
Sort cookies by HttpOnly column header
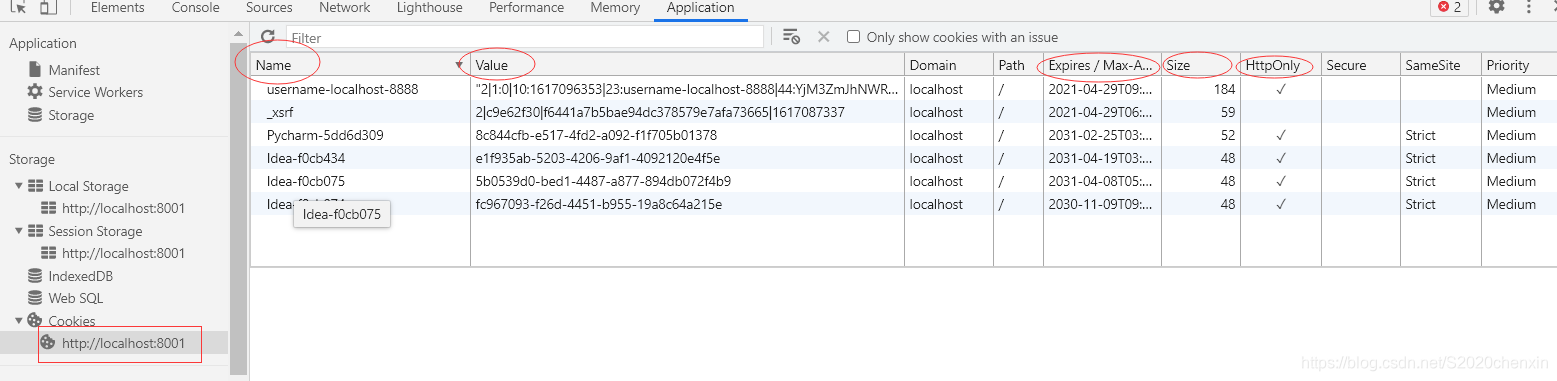pos(1280,65)
